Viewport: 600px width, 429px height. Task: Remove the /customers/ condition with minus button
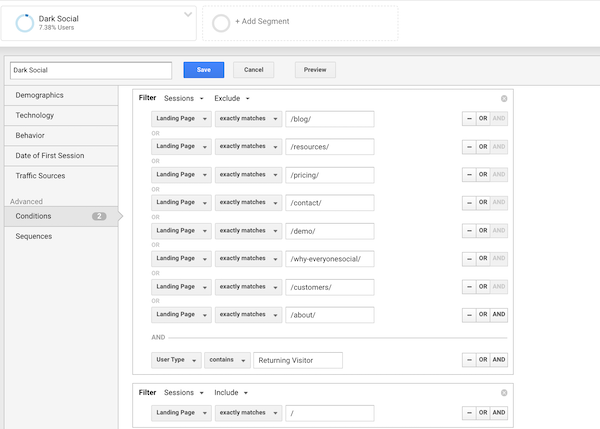click(469, 287)
